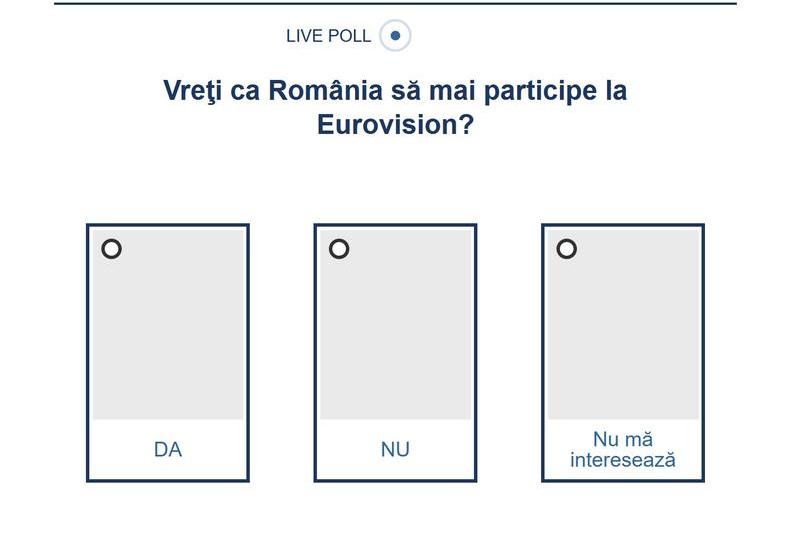Choose the NU radio button

[x=339, y=249]
